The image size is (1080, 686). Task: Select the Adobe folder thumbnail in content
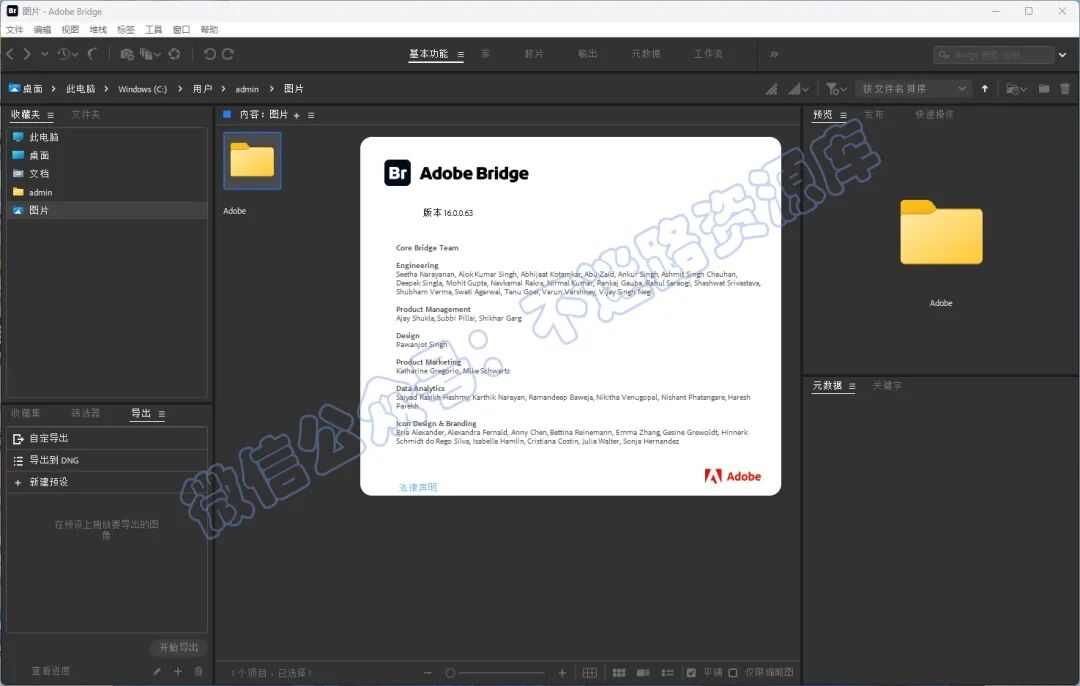click(252, 160)
